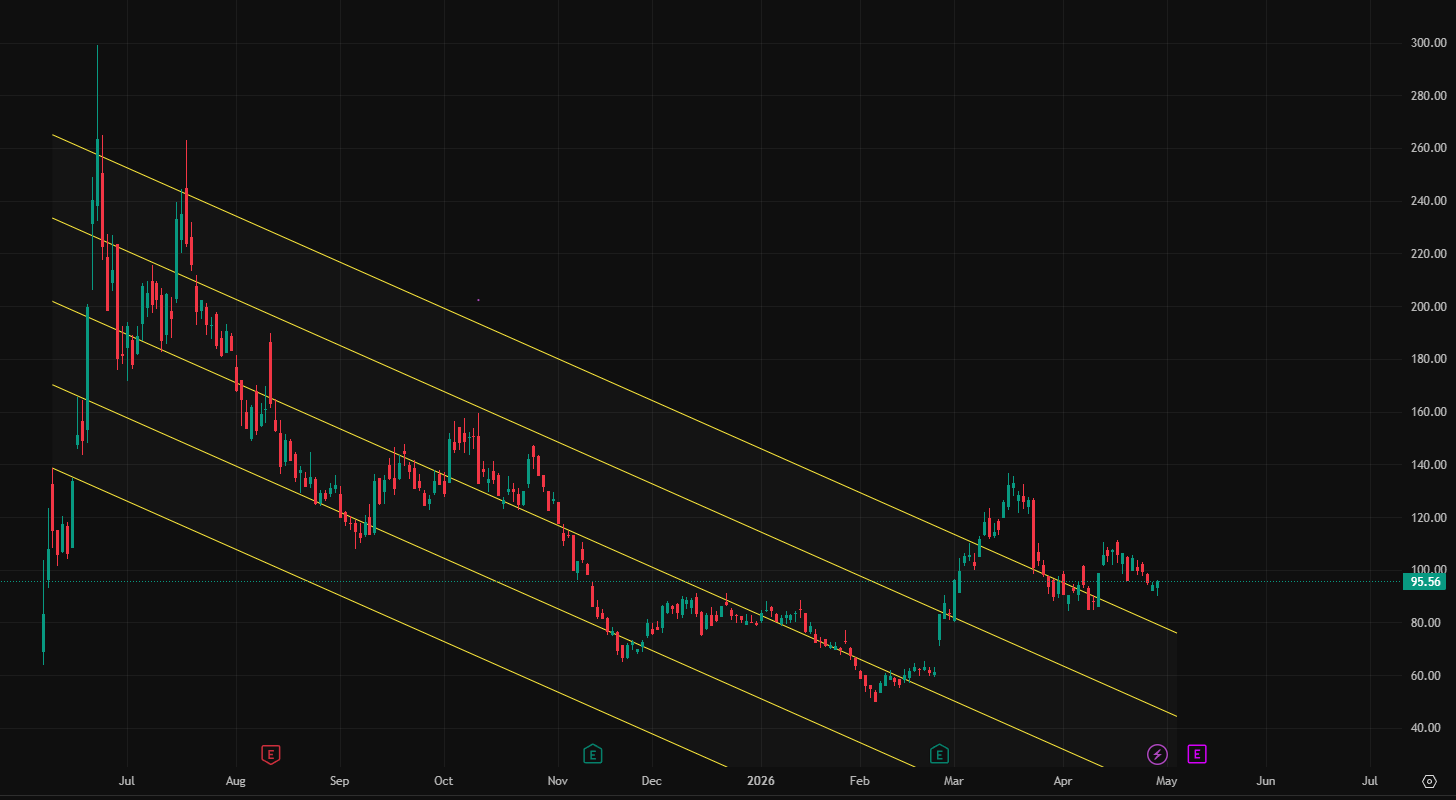Click the tall candle wick peaking near 300

tap(97, 80)
